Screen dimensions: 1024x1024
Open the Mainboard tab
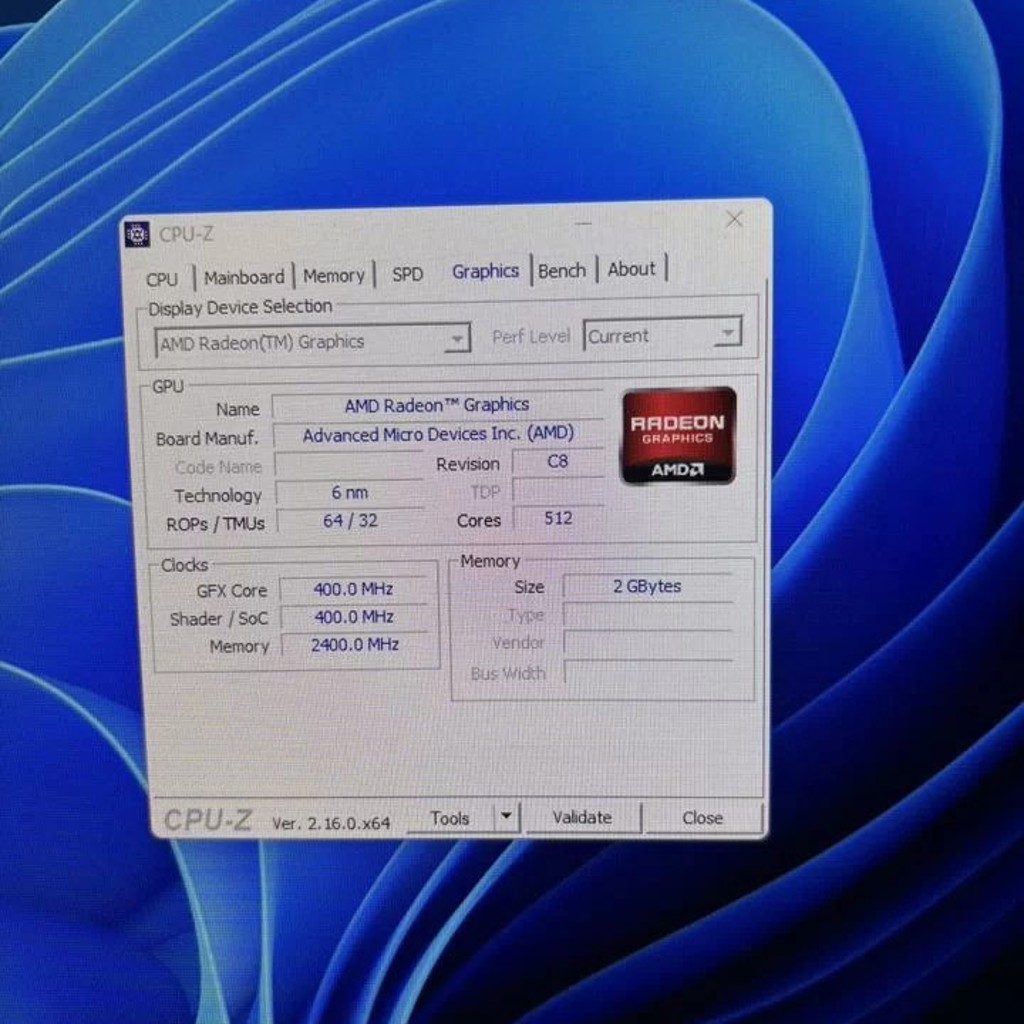pyautogui.click(x=244, y=278)
